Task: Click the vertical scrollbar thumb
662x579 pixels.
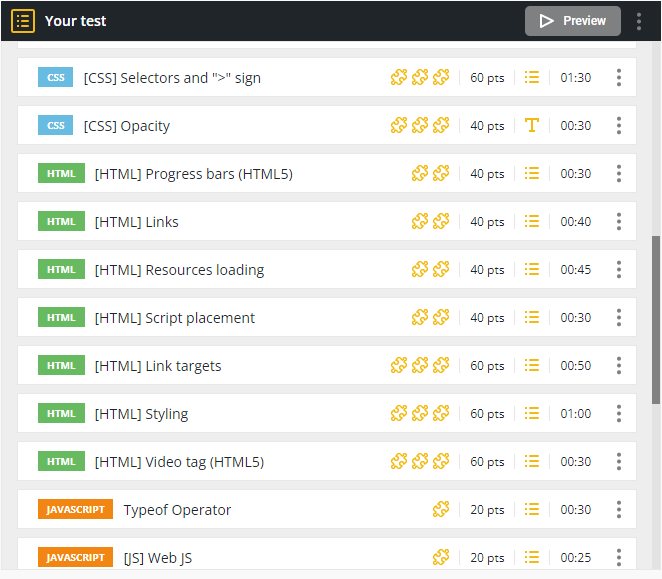Action: (656, 320)
